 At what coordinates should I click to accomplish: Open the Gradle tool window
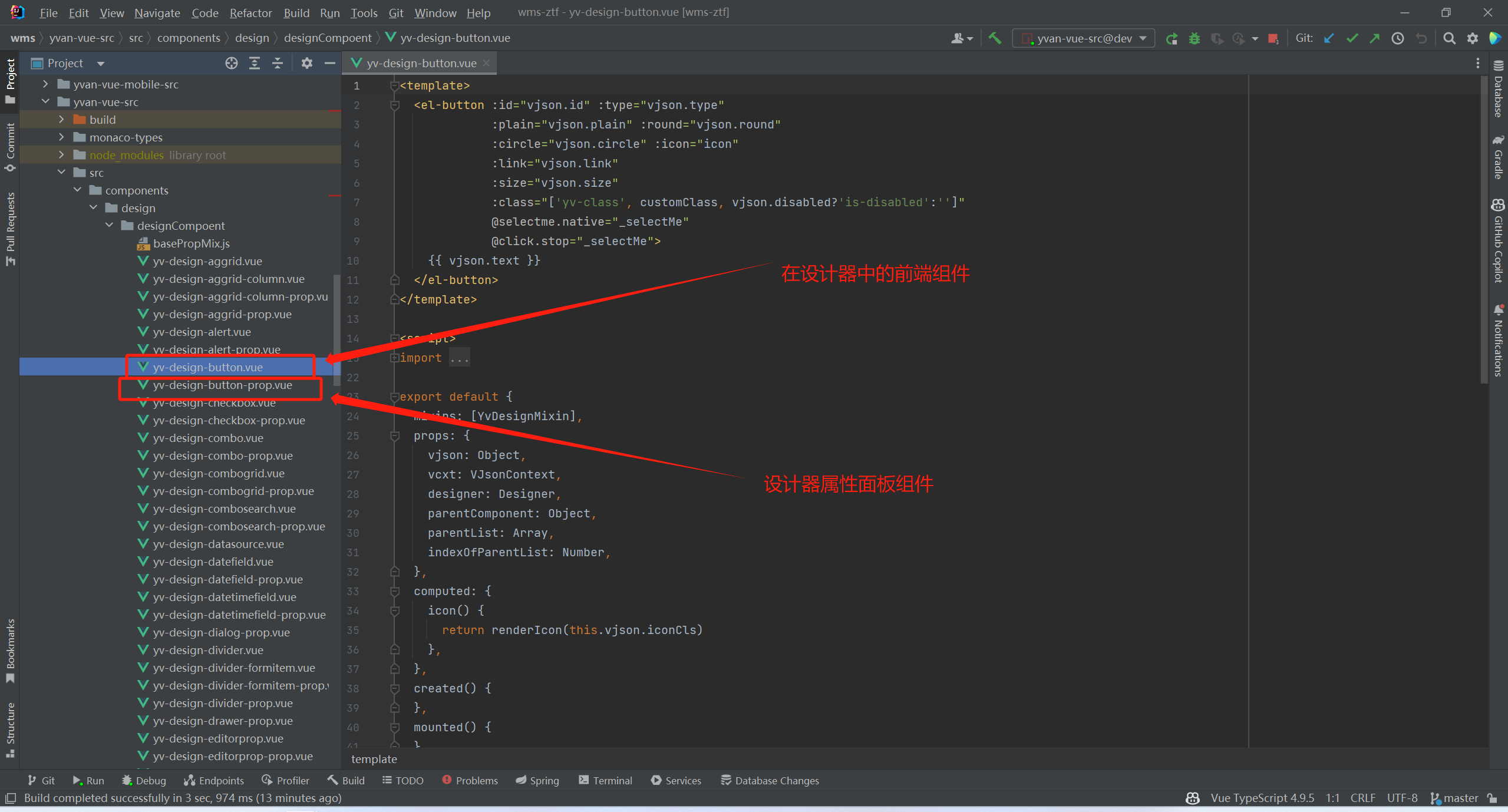[1498, 157]
